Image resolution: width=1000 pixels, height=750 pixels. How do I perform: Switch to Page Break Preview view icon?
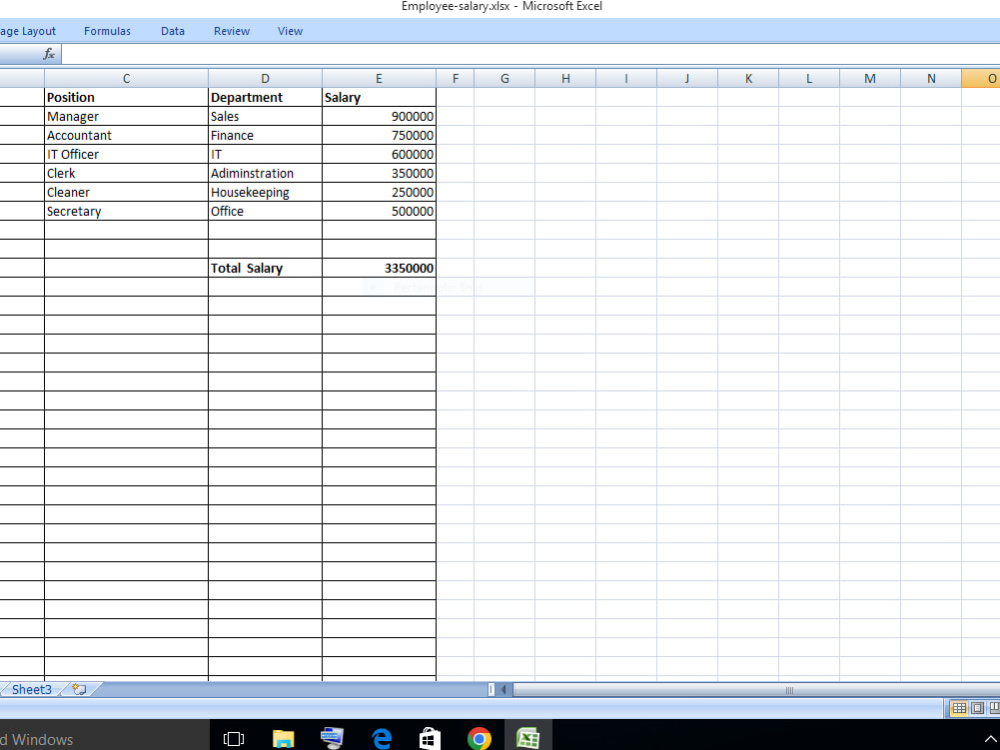point(994,708)
